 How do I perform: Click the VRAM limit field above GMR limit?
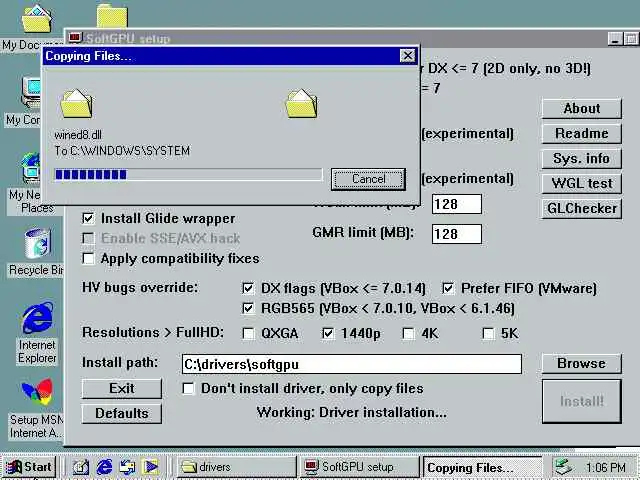tap(457, 204)
